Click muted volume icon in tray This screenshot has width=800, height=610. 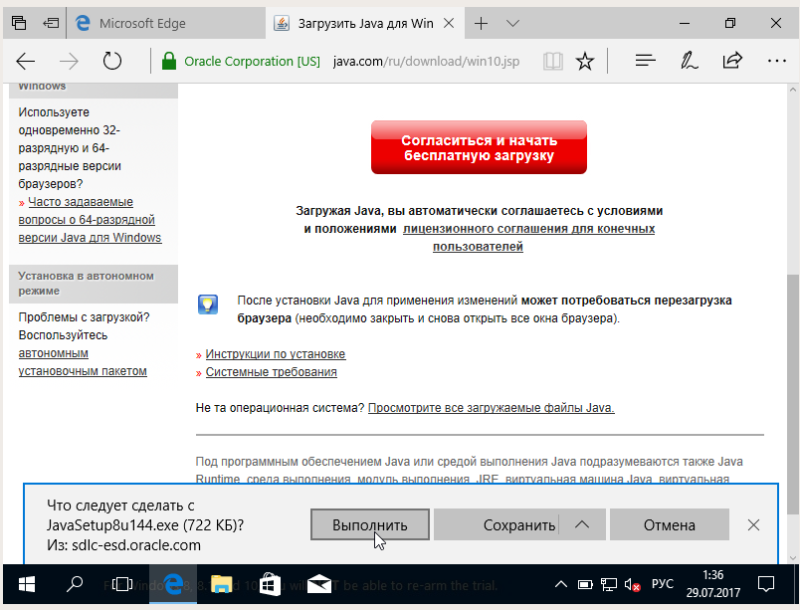tap(632, 585)
